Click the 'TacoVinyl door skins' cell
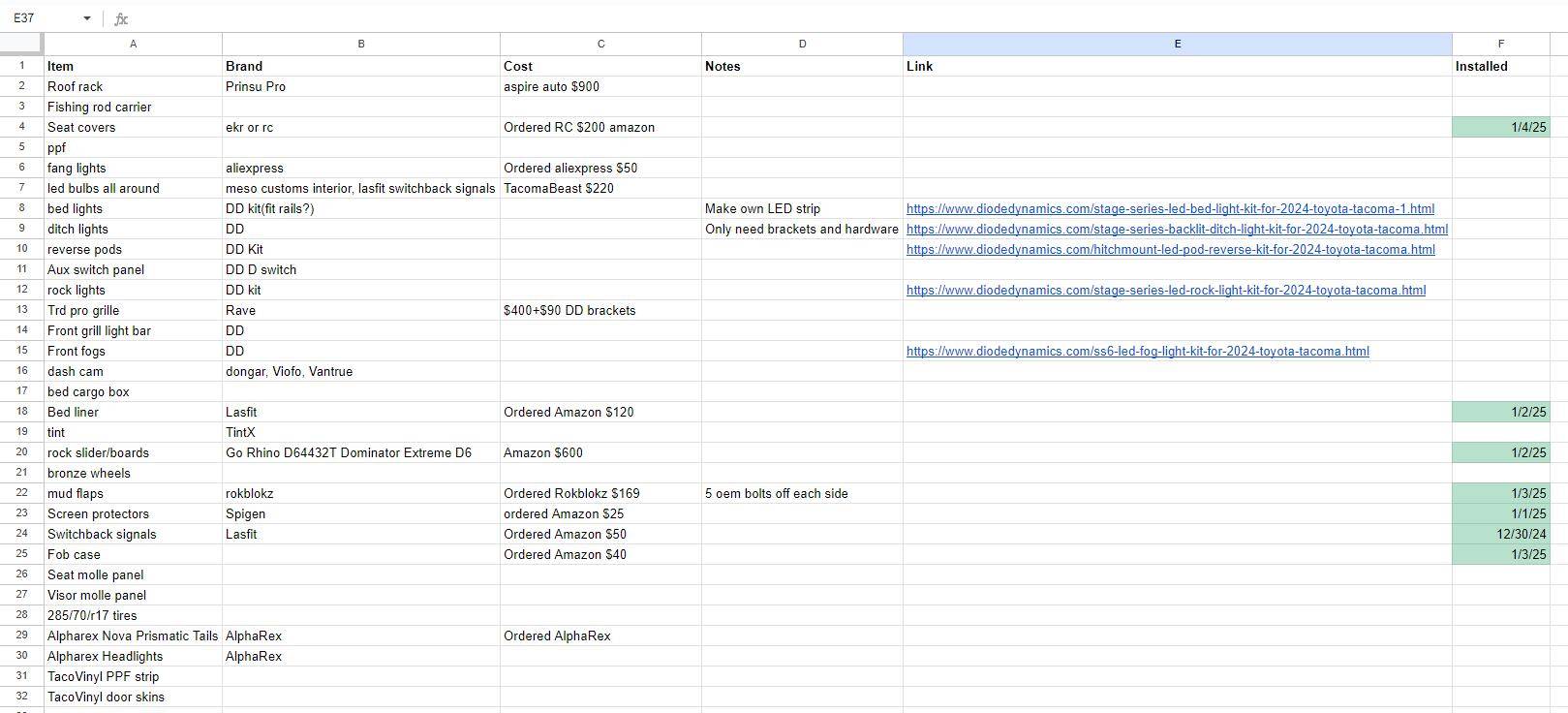The height and width of the screenshot is (713, 1568). 133,697
